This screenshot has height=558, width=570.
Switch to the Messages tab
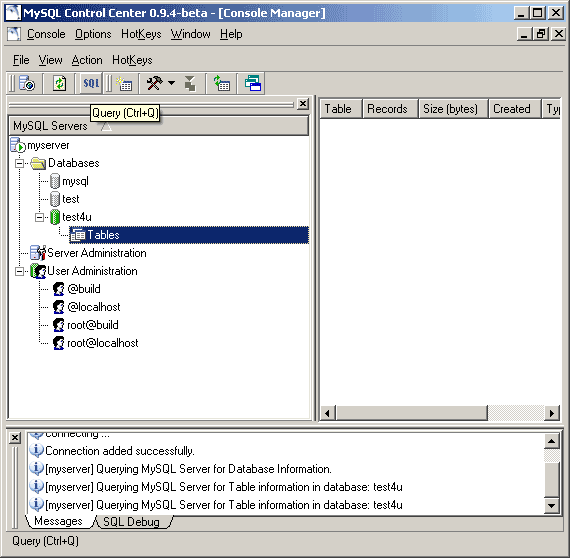pyautogui.click(x=58, y=521)
